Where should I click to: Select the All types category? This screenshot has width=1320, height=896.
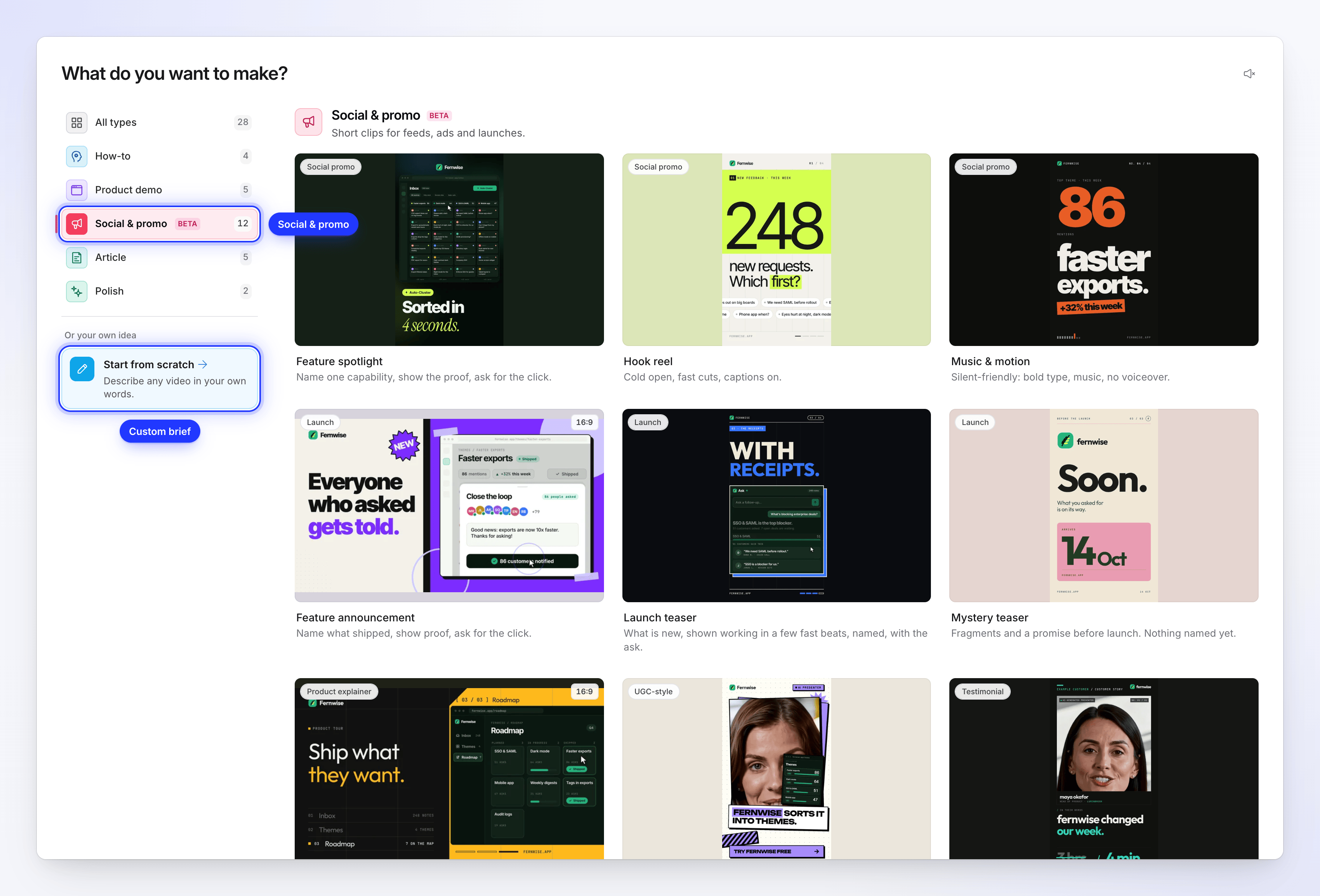point(159,123)
